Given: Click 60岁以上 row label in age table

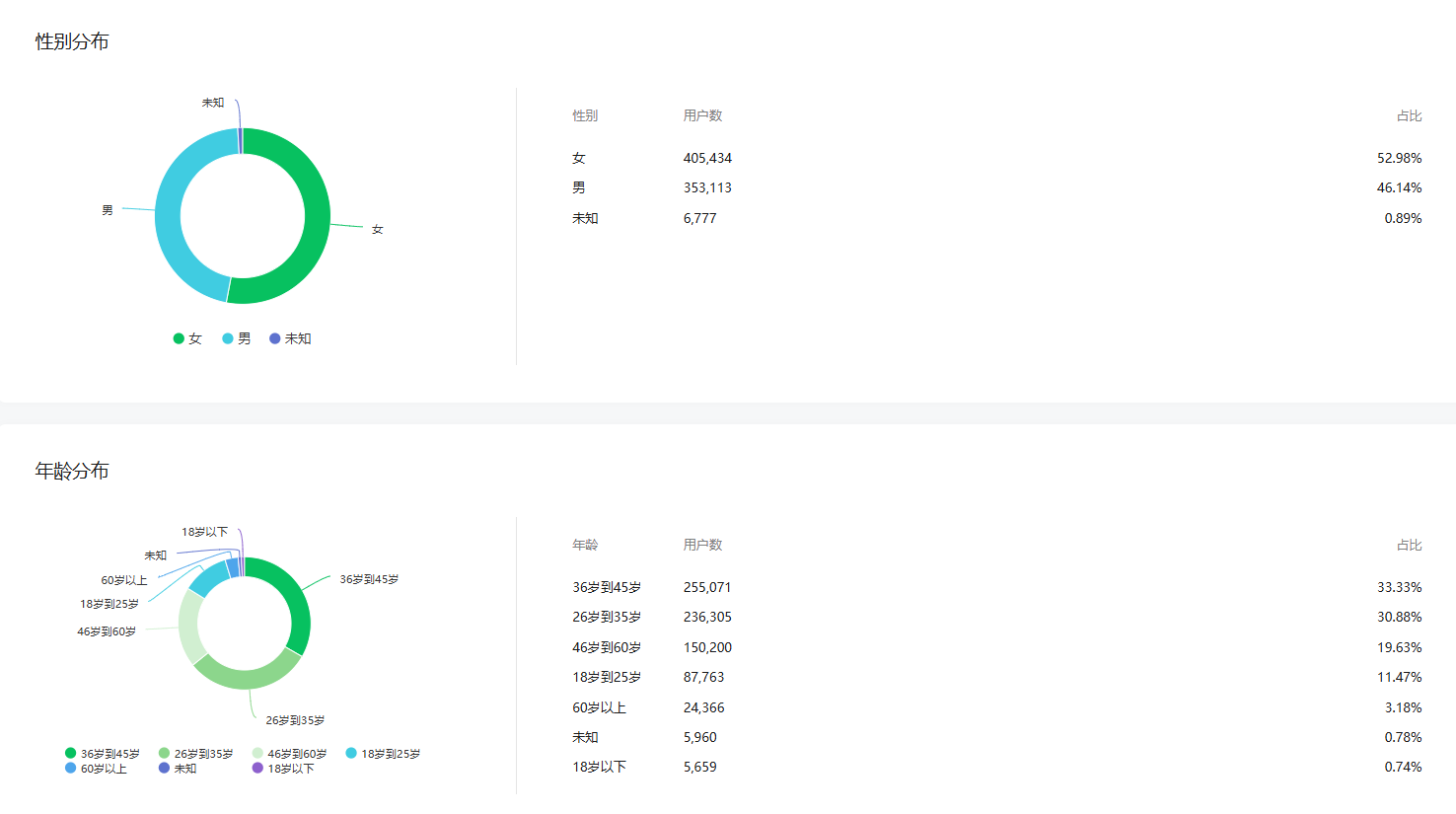Looking at the screenshot, I should coord(599,707).
